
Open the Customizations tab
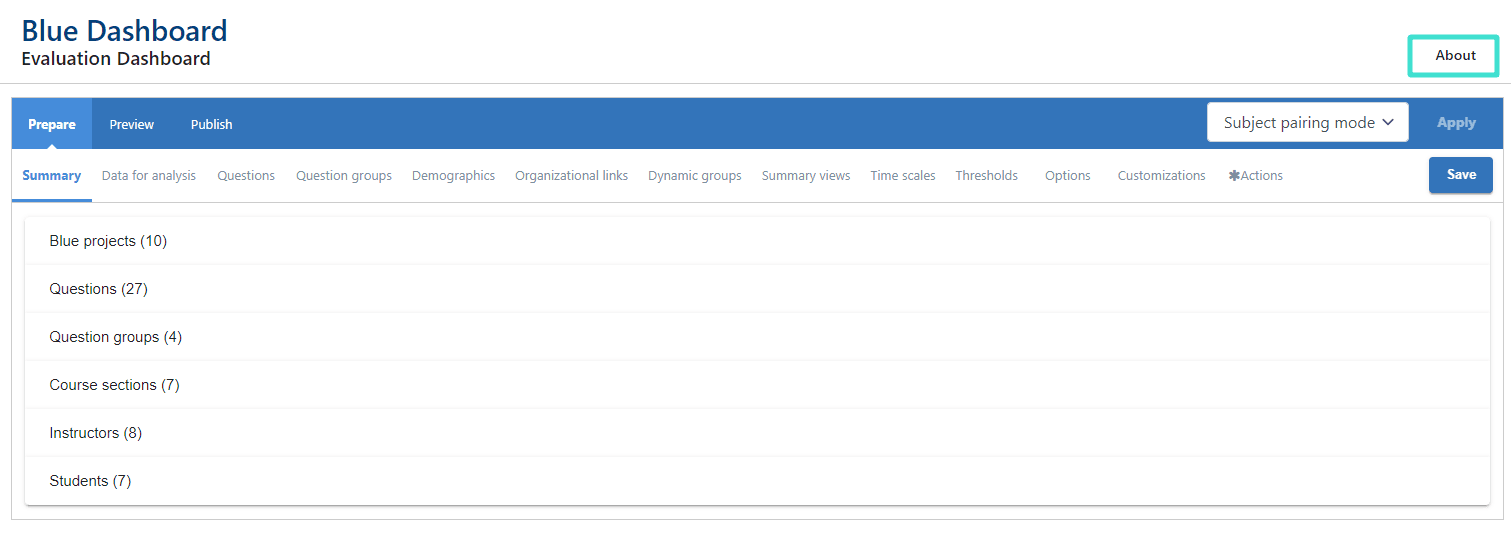[1161, 175]
